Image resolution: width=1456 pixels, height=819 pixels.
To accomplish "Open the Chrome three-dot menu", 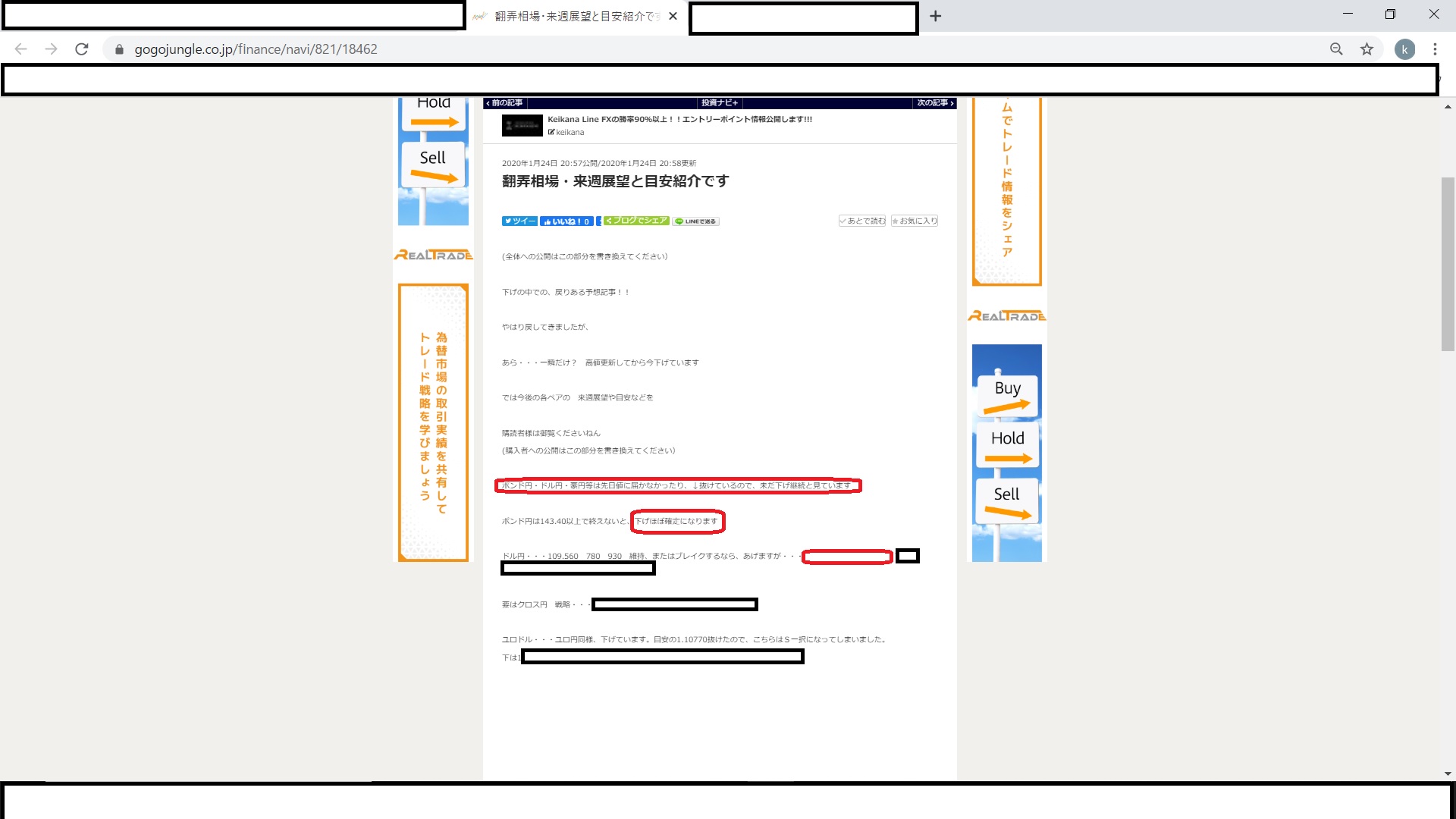I will point(1435,49).
